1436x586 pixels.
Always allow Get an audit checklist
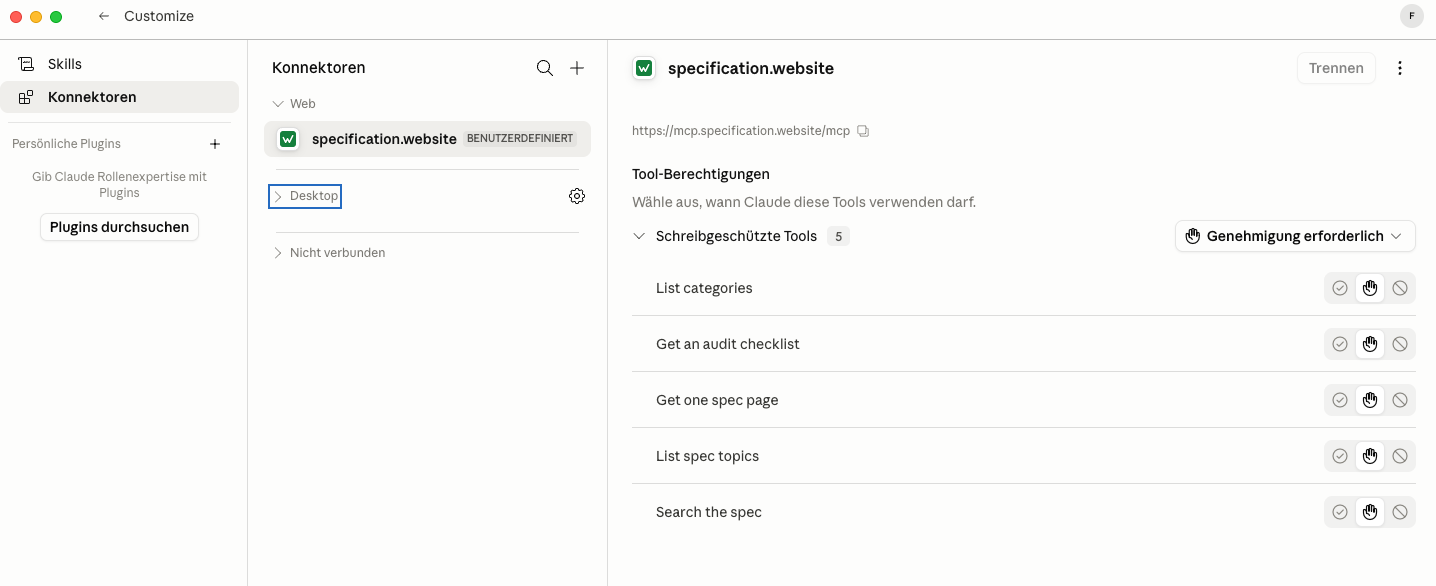(x=1340, y=344)
